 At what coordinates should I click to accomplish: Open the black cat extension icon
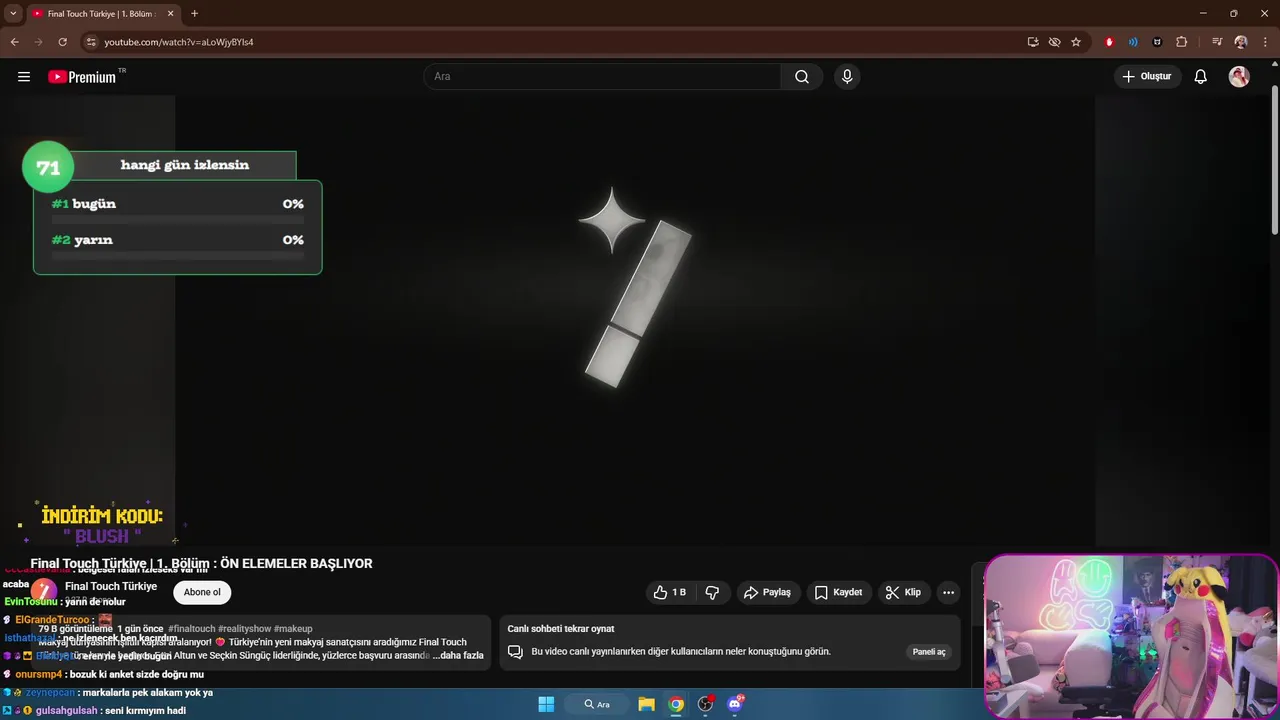point(1157,42)
